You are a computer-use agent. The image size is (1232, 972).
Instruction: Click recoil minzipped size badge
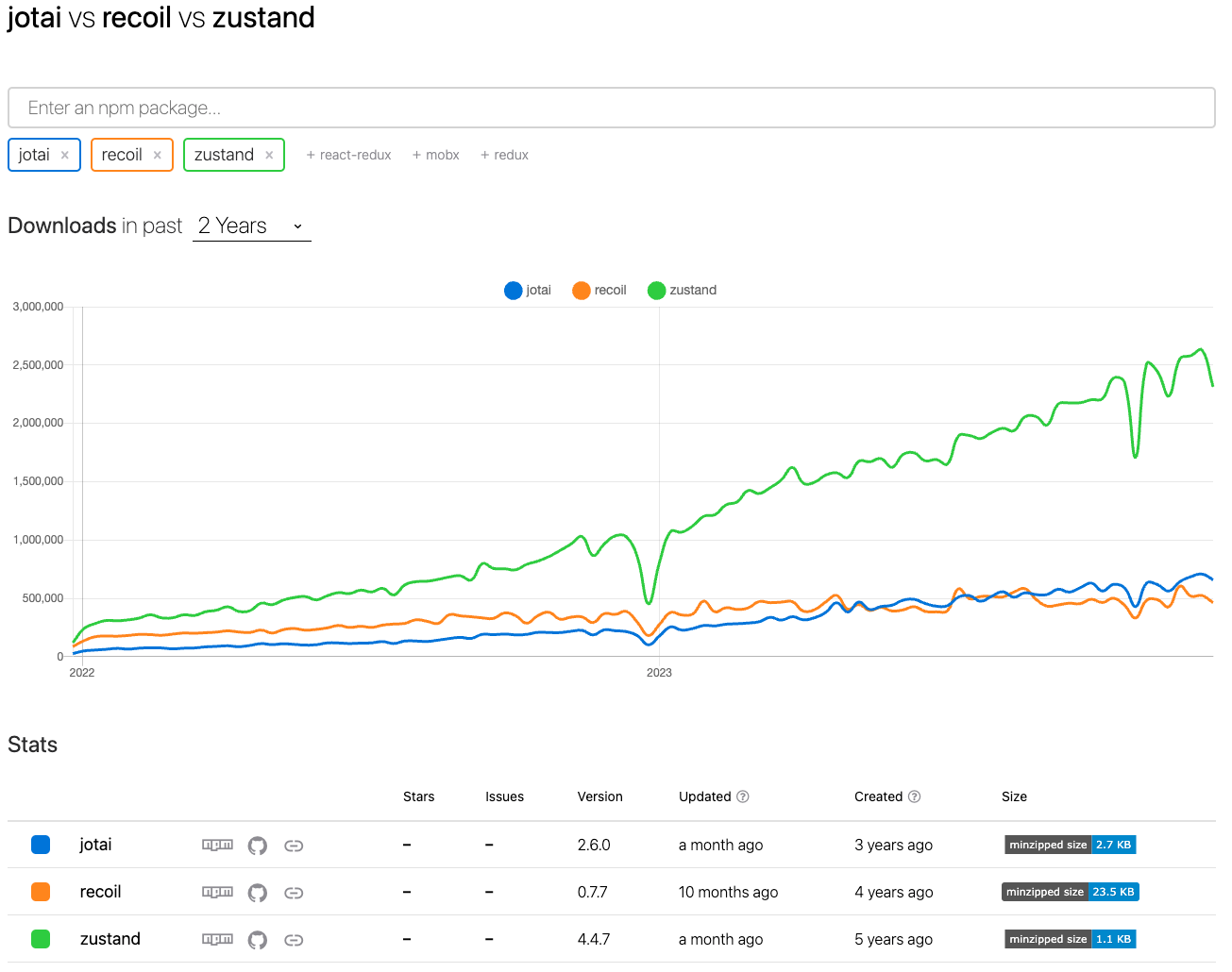point(1070,892)
